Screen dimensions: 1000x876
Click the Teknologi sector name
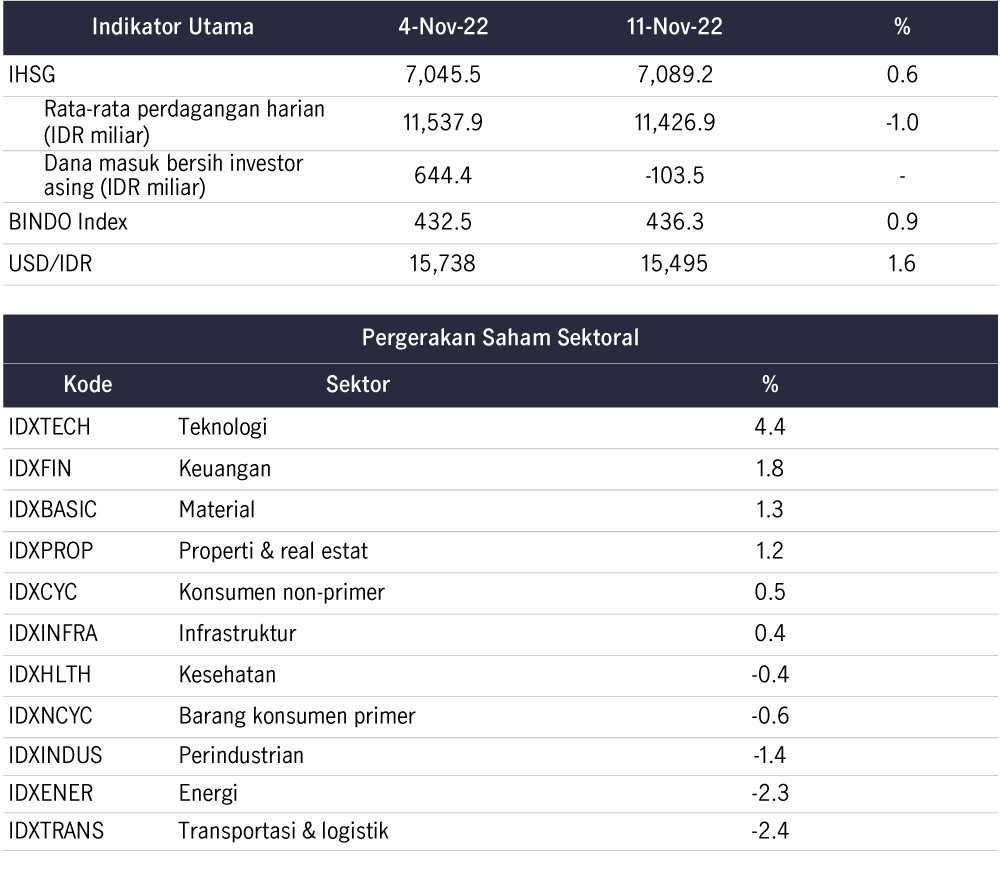[x=223, y=428]
